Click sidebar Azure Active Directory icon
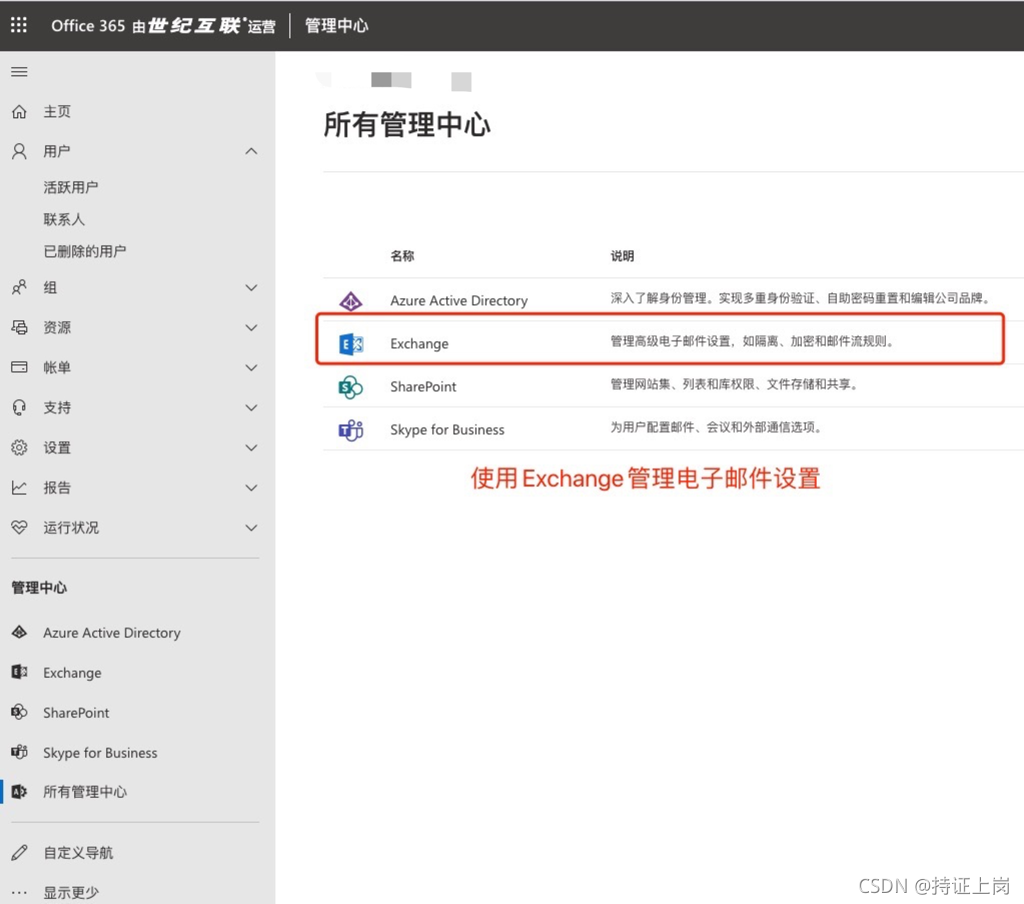The height and width of the screenshot is (904, 1024). click(19, 632)
